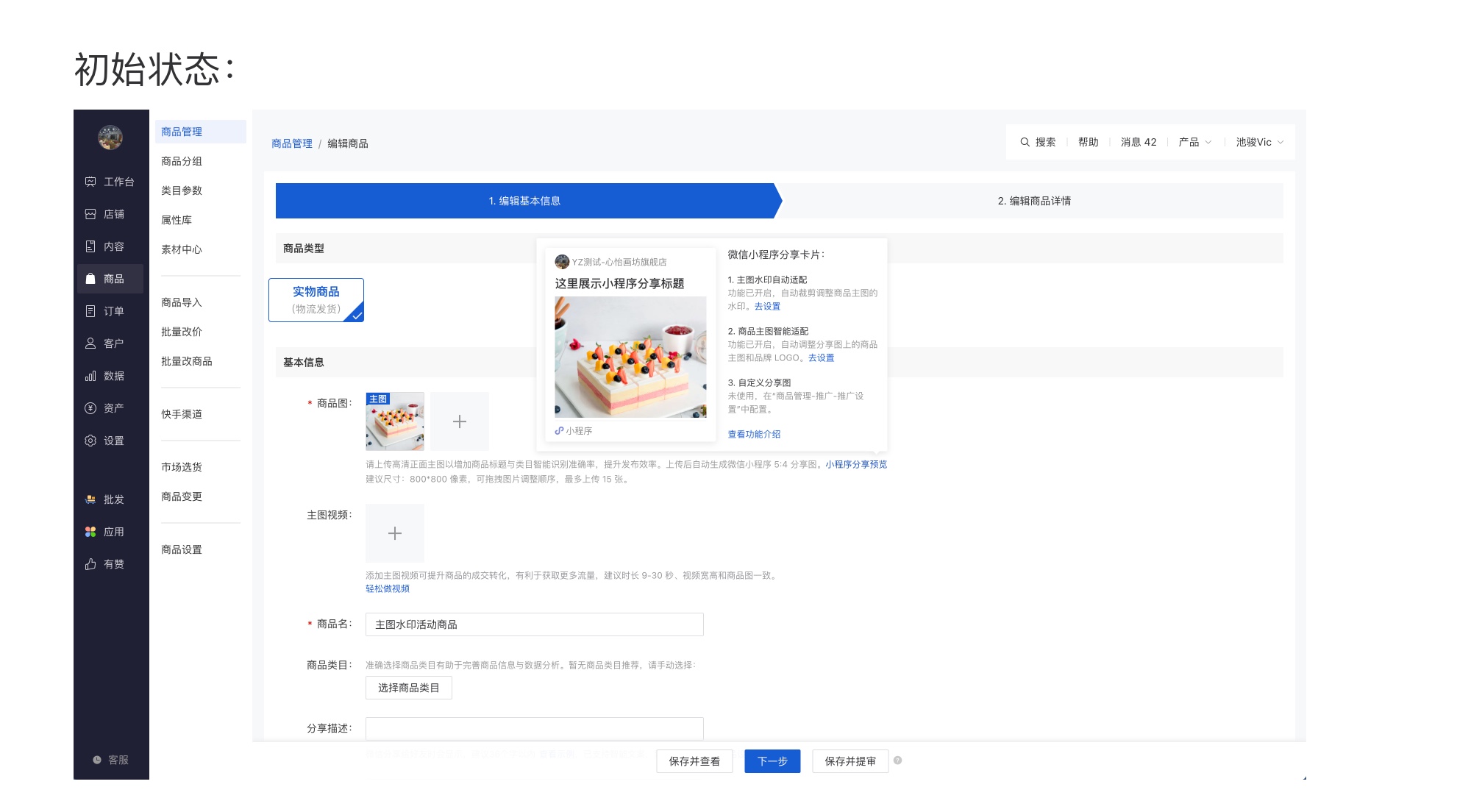
Task: Open the settings gear icon in the sidebar
Action: [x=90, y=441]
